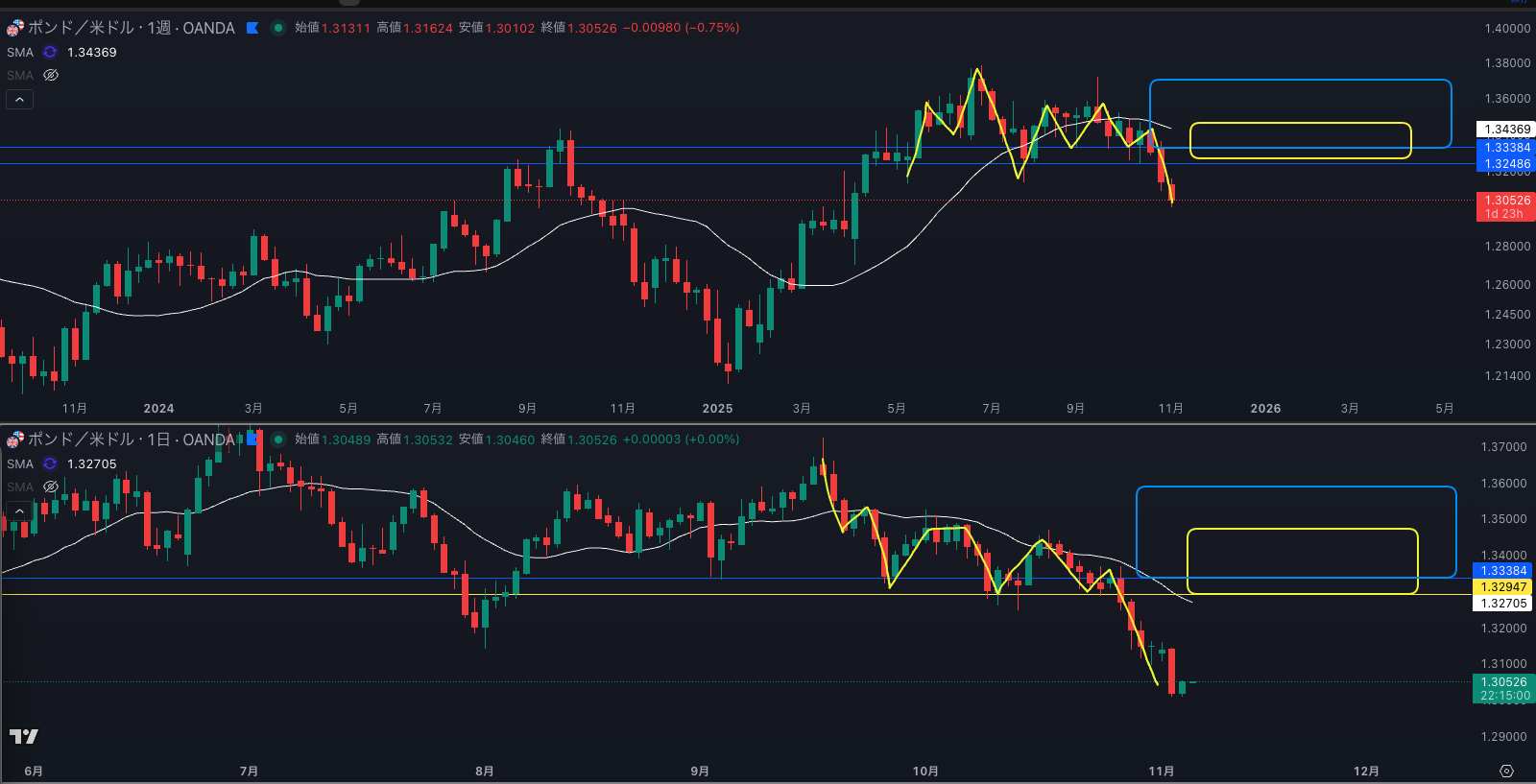The image size is (1536, 784).
Task: Click the weekly chart symbol title ポンド/米ドル 1週
Action: (x=131, y=28)
